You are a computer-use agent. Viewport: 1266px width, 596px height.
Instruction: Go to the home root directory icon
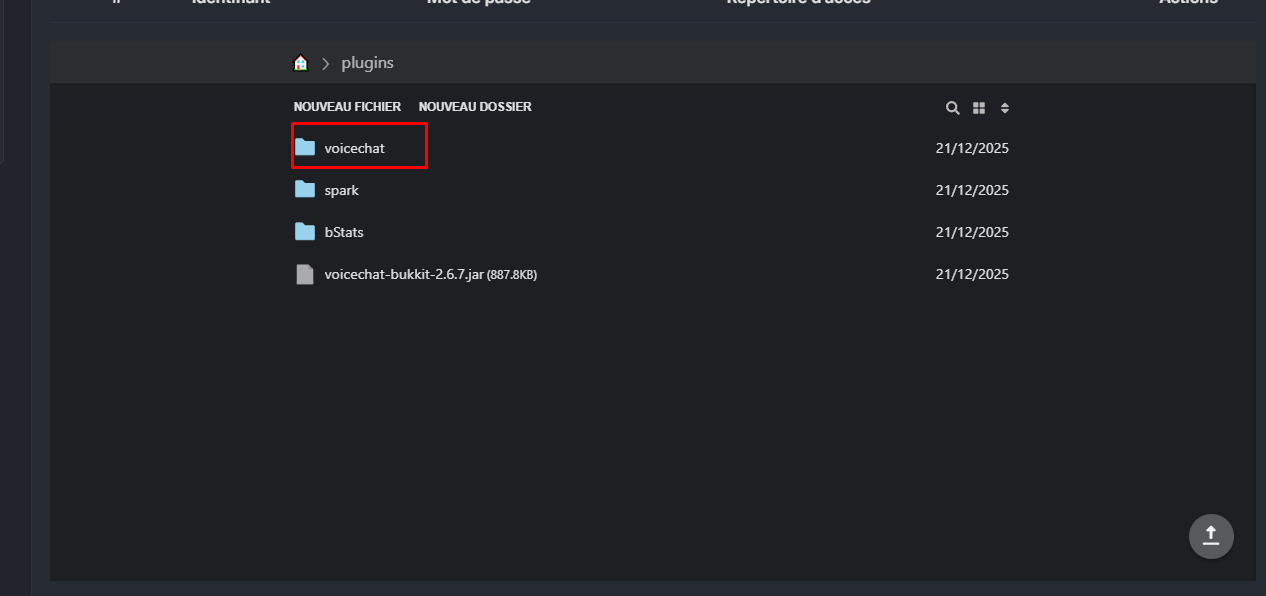(x=301, y=63)
